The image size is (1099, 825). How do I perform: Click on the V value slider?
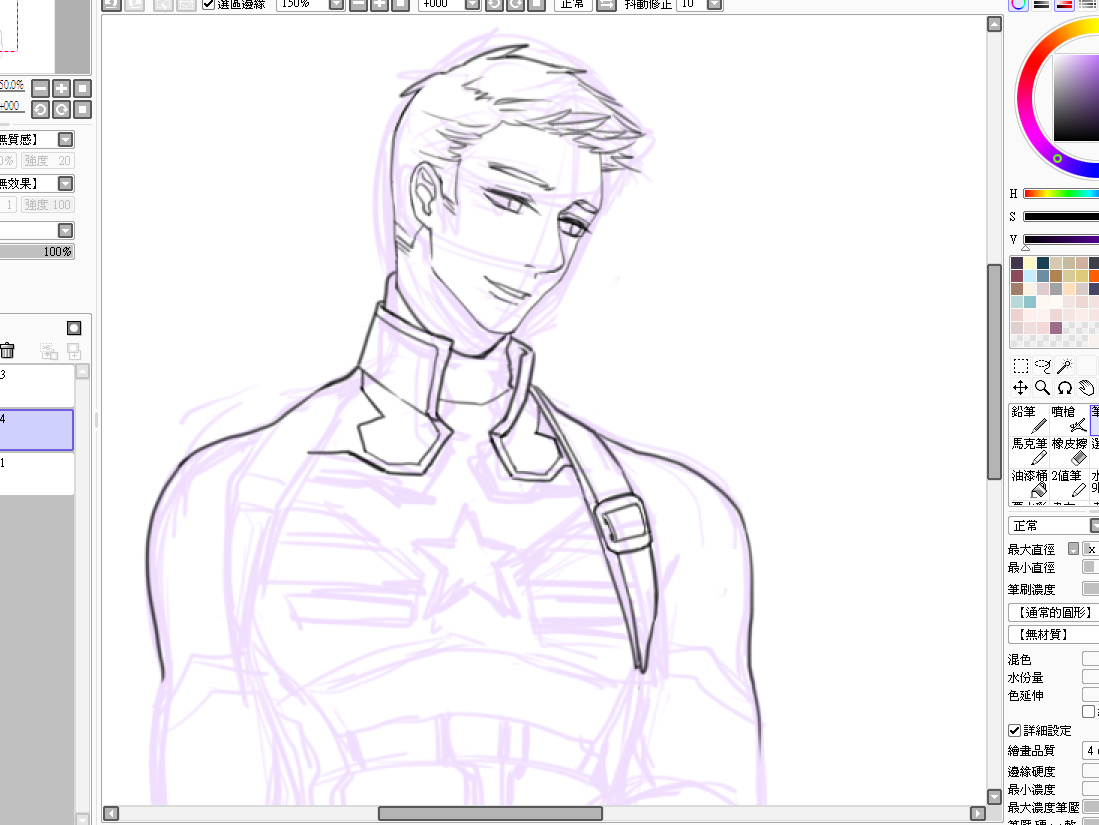click(1061, 240)
